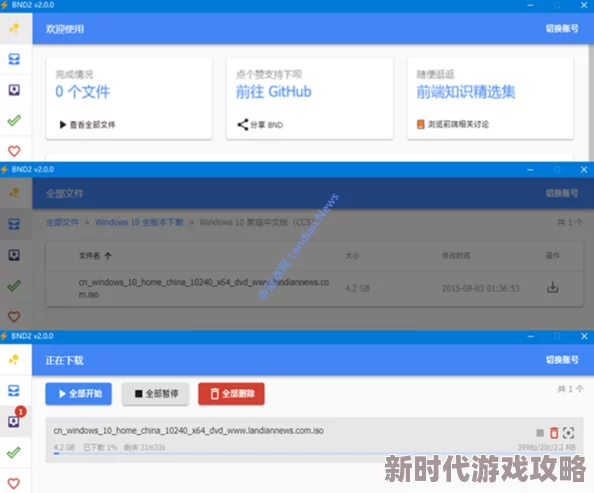594x493 pixels.
Task: Click downloading sidebar icon in the middle window
Action: click(x=14, y=255)
